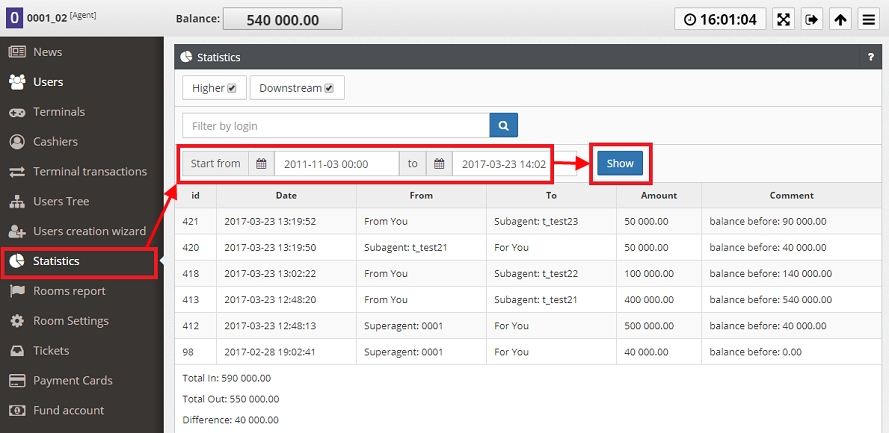
Task: Toggle the Downstream checkbox
Action: [x=328, y=89]
